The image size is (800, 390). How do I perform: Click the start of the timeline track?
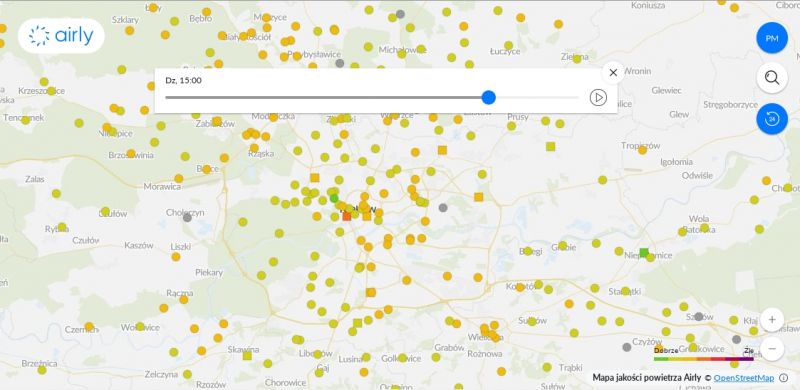(167, 98)
